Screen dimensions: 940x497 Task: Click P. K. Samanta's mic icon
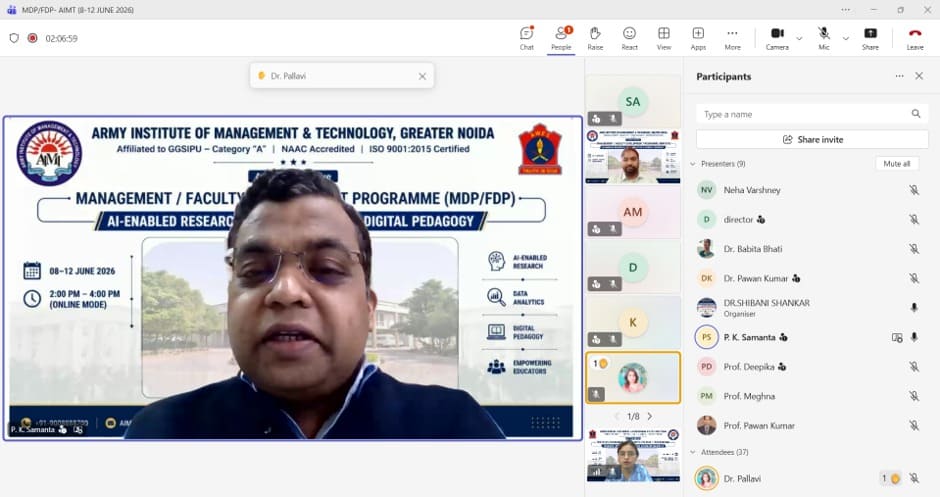click(x=914, y=337)
